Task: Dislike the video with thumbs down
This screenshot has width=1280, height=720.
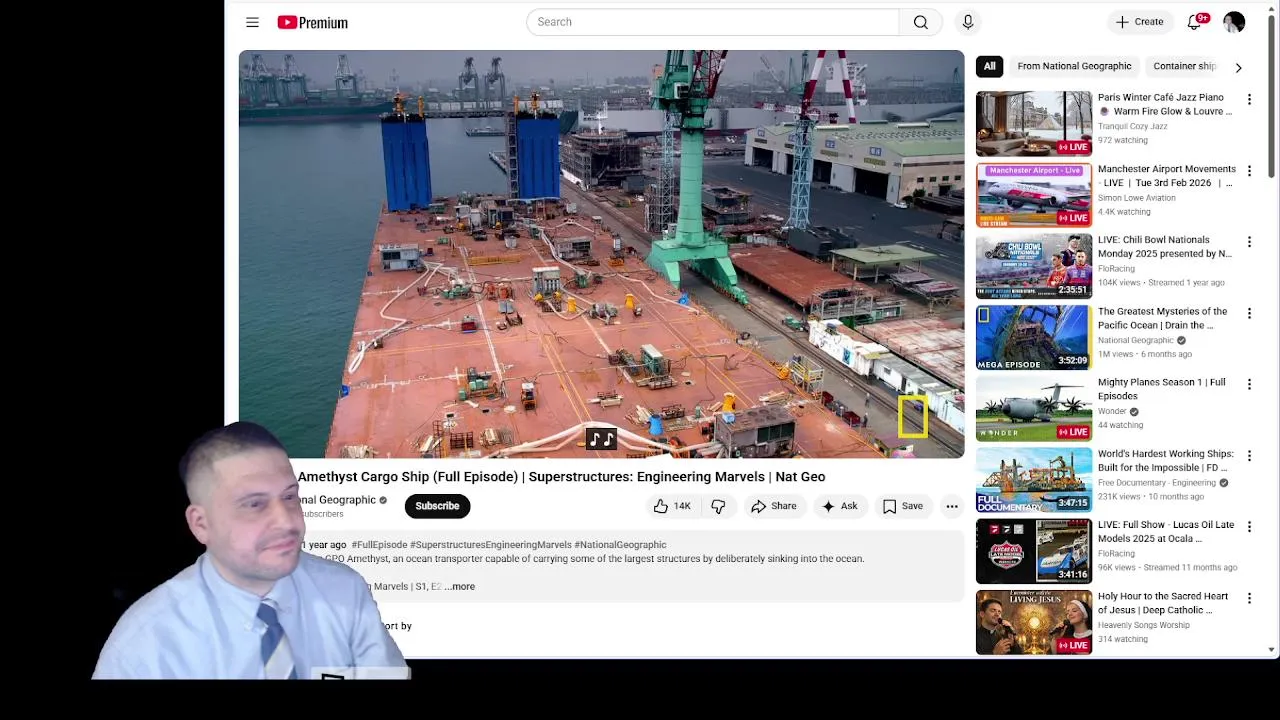Action: 718,506
